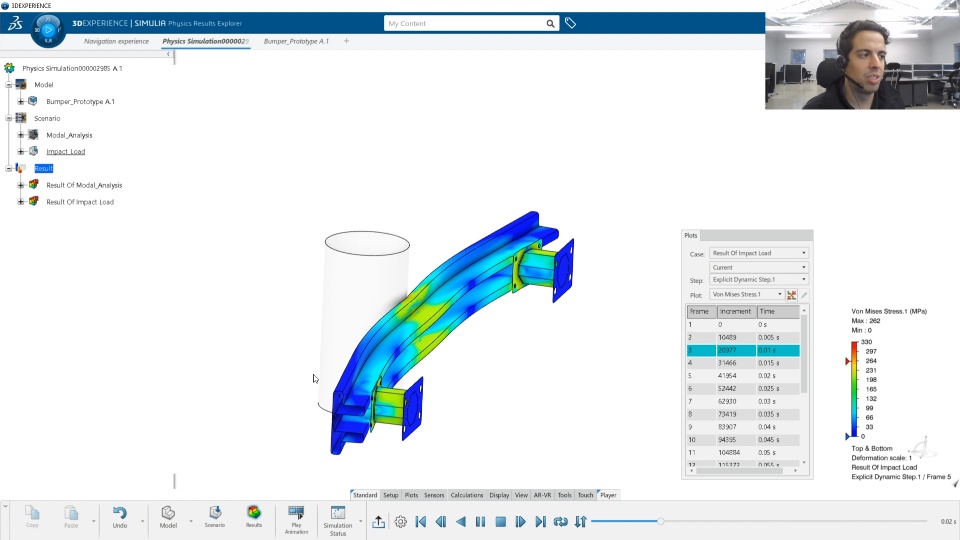Click the search magnifier icon
The image size is (960, 540).
(x=550, y=23)
